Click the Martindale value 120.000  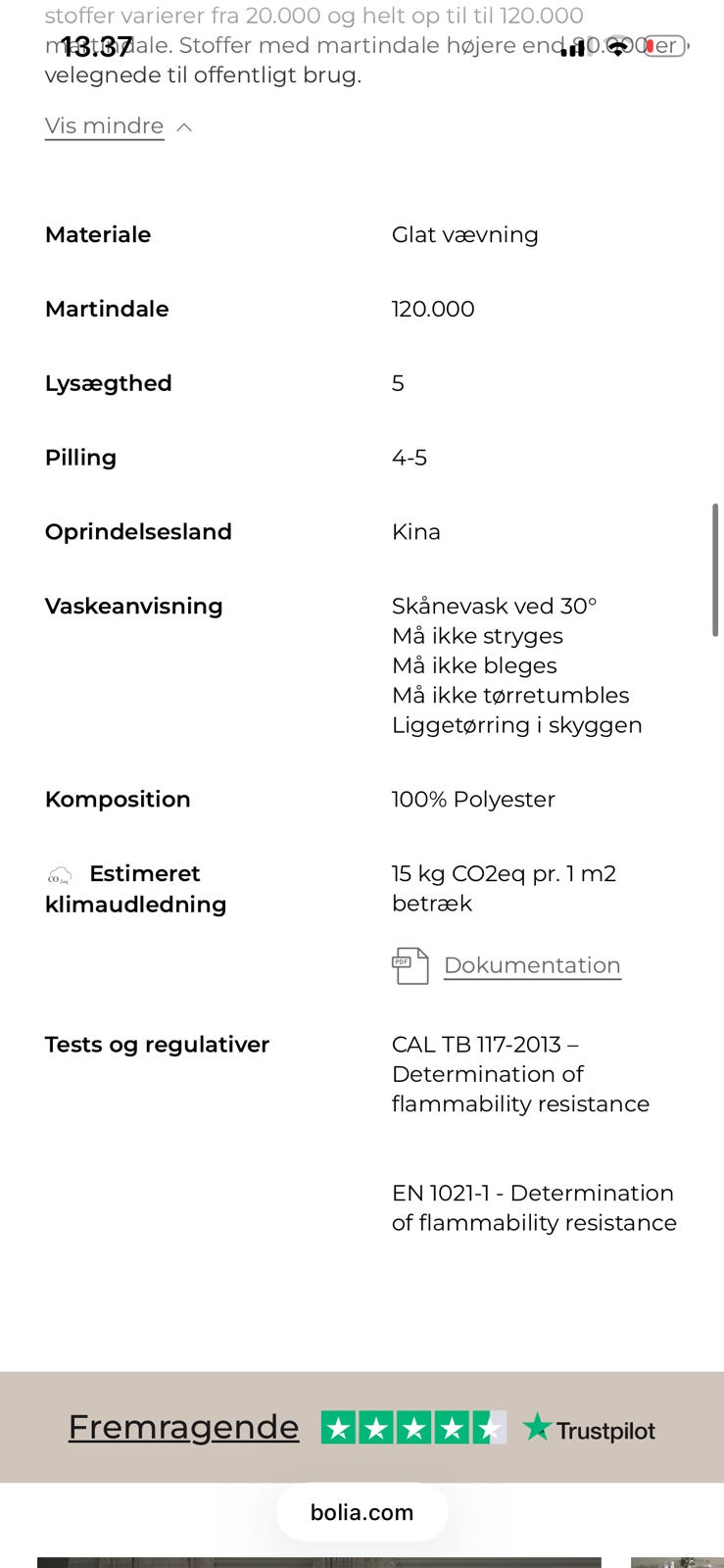[433, 310]
